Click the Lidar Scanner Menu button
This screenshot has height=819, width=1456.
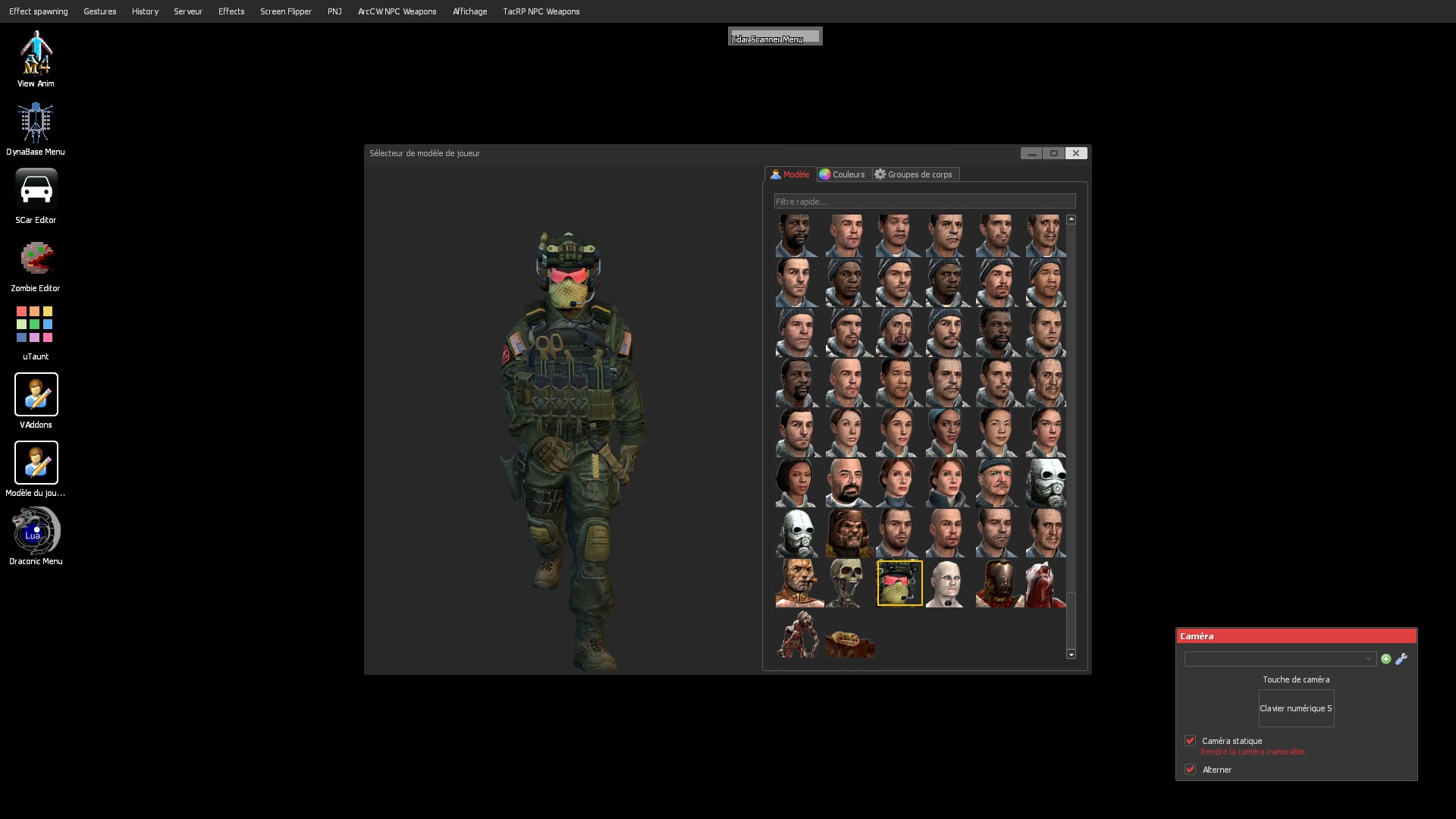click(774, 36)
